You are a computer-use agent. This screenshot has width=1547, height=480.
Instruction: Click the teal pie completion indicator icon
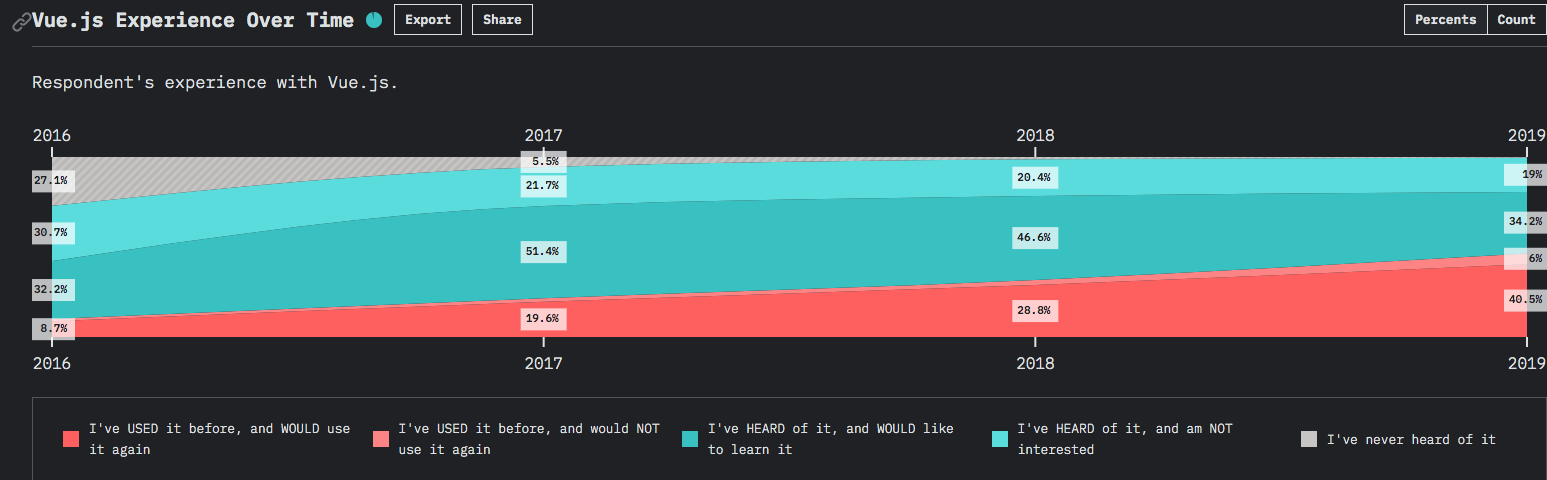(374, 20)
